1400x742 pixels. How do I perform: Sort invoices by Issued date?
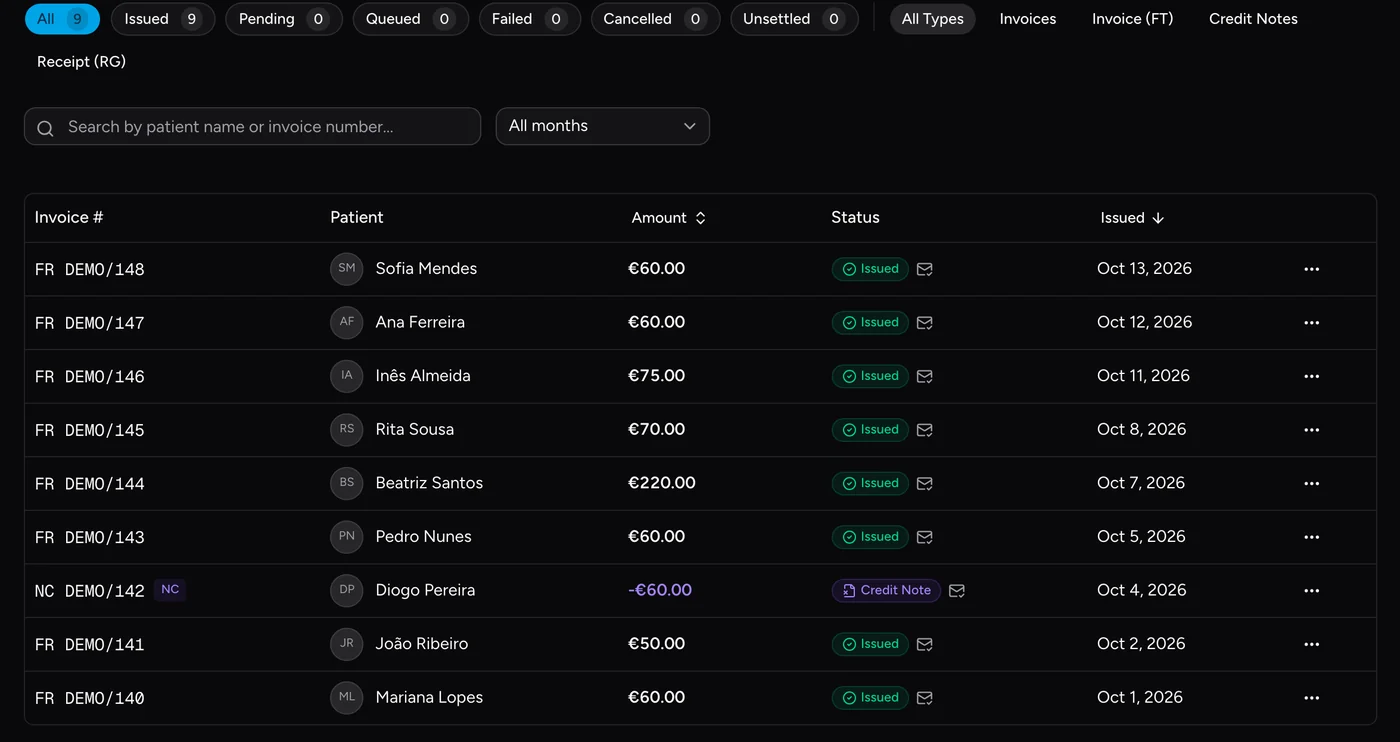pos(1132,218)
